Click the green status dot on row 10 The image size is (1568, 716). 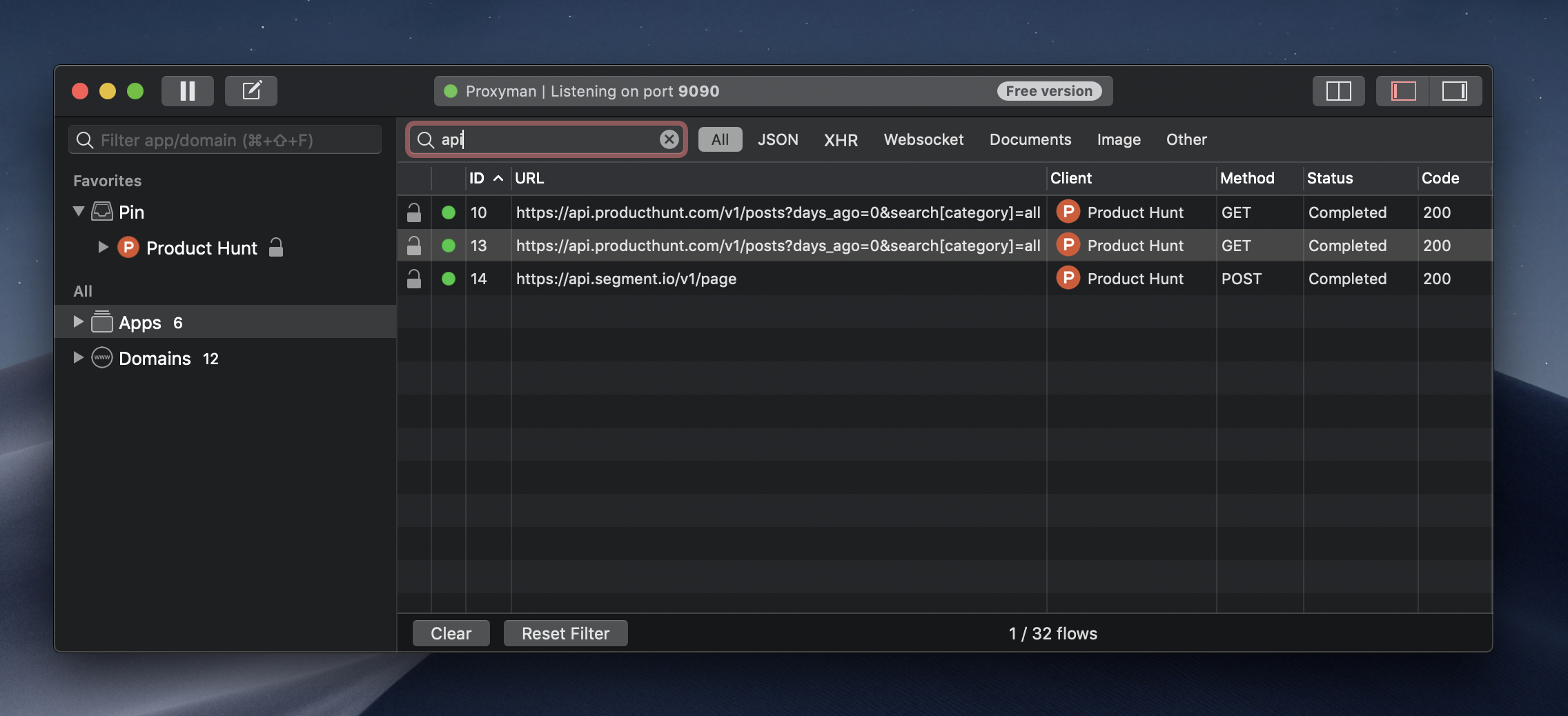[x=449, y=212]
